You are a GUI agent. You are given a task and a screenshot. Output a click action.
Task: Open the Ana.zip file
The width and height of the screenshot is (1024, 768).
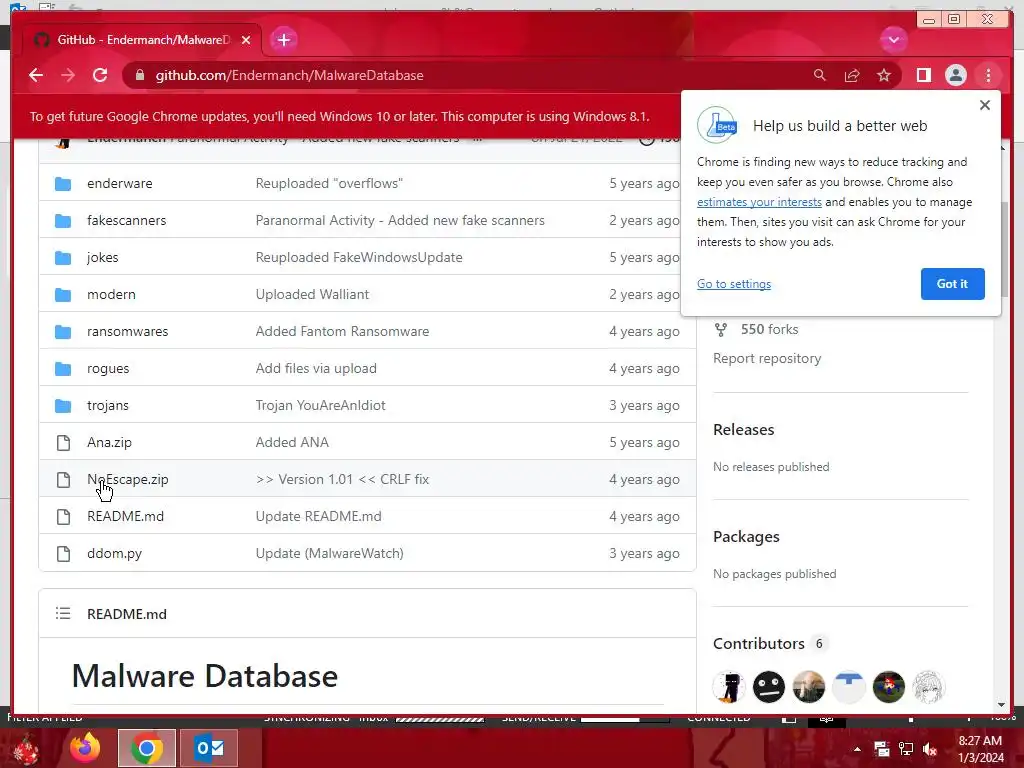tap(109, 442)
